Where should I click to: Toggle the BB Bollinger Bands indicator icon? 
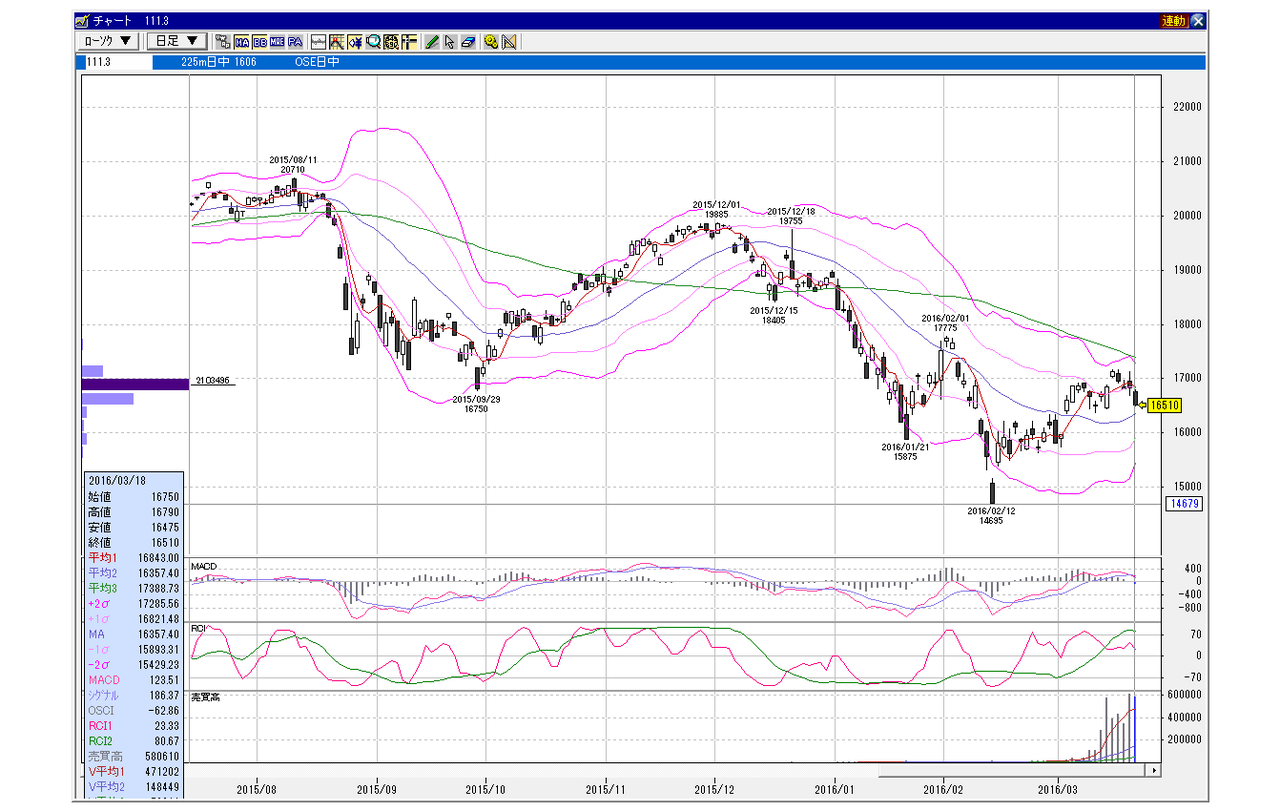259,42
